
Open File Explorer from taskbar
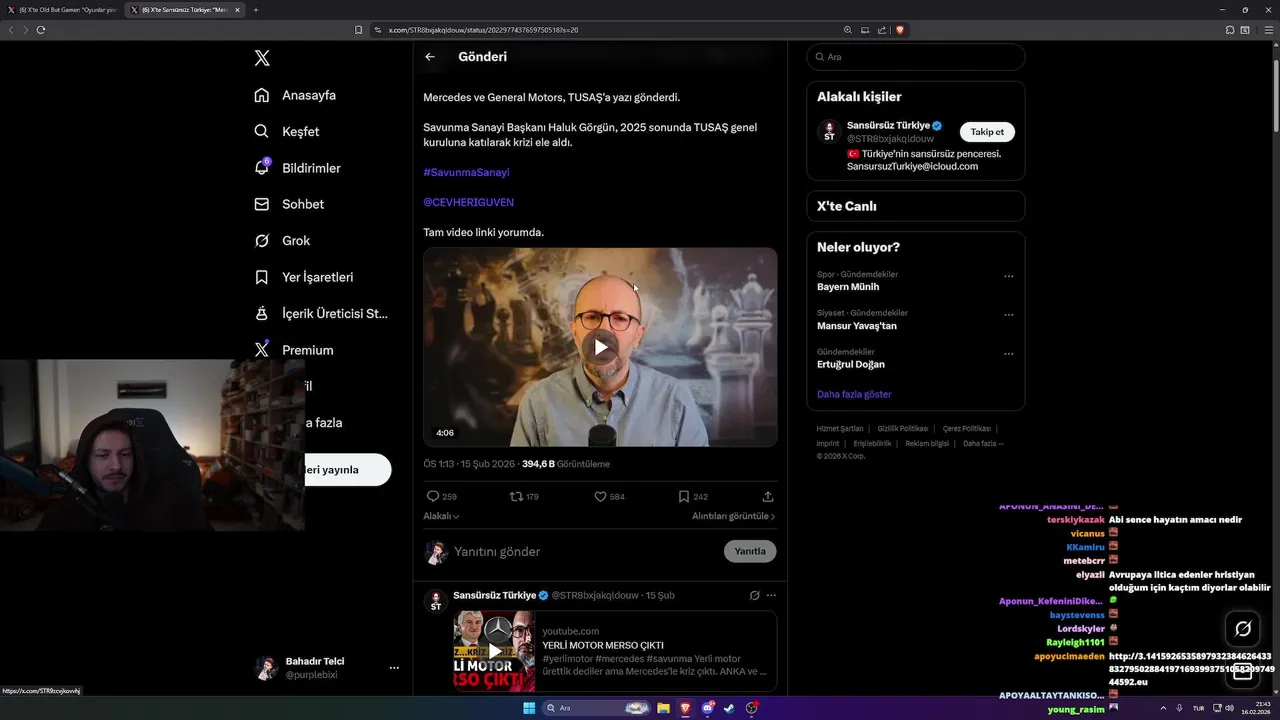click(x=662, y=708)
